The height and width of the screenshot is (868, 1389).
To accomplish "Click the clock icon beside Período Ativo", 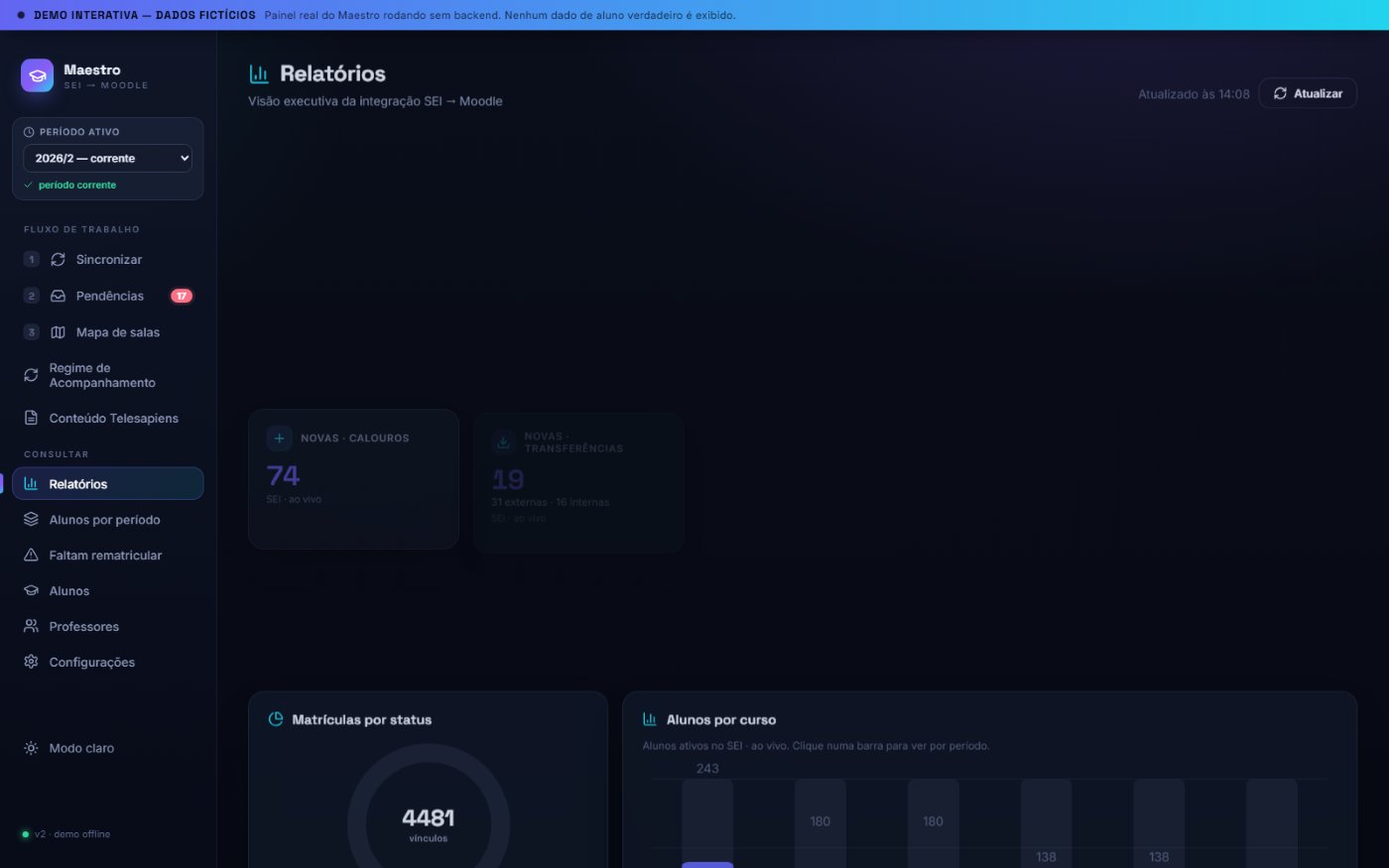I will tap(29, 132).
